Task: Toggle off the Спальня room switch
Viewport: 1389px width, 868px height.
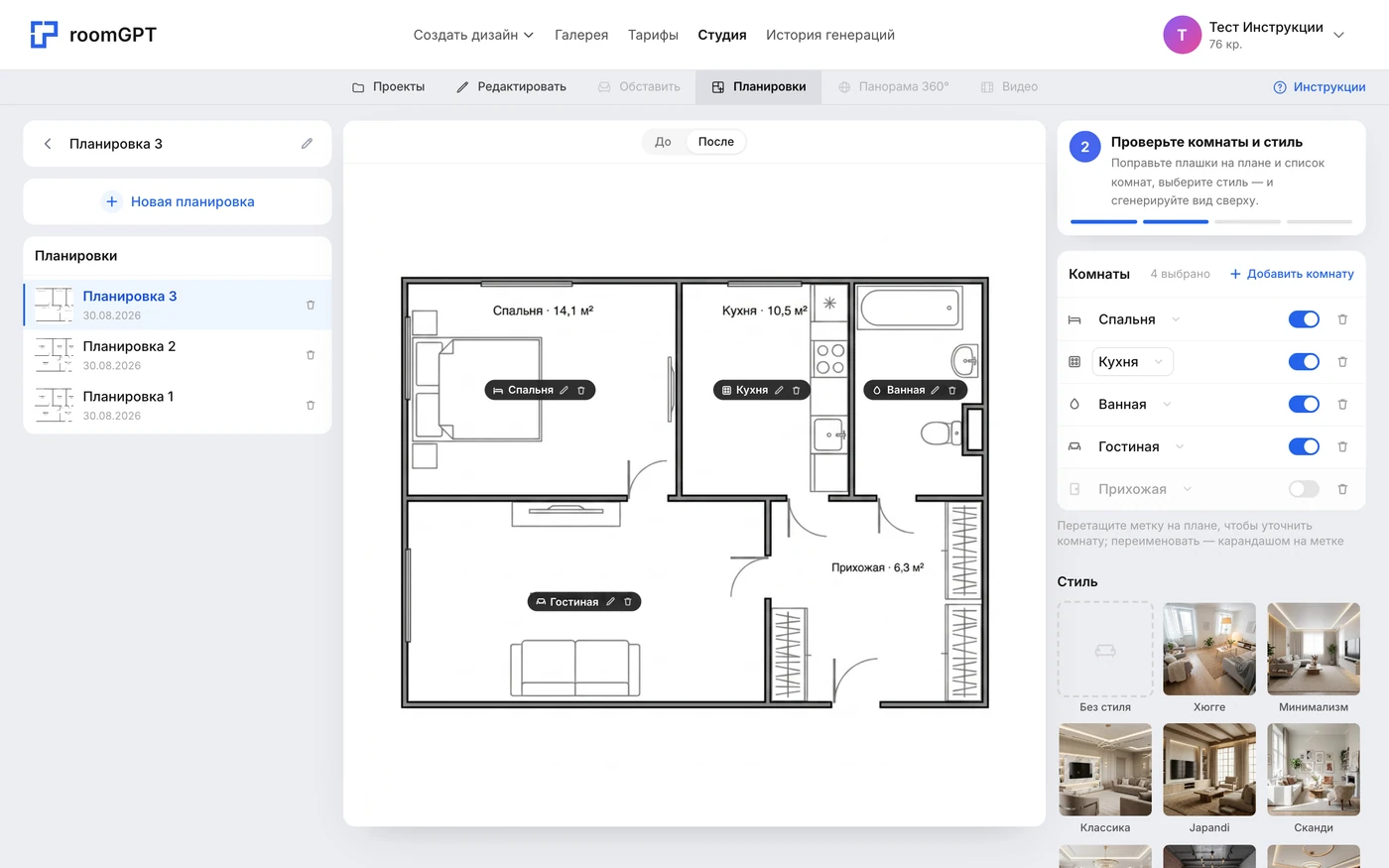Action: (x=1304, y=319)
